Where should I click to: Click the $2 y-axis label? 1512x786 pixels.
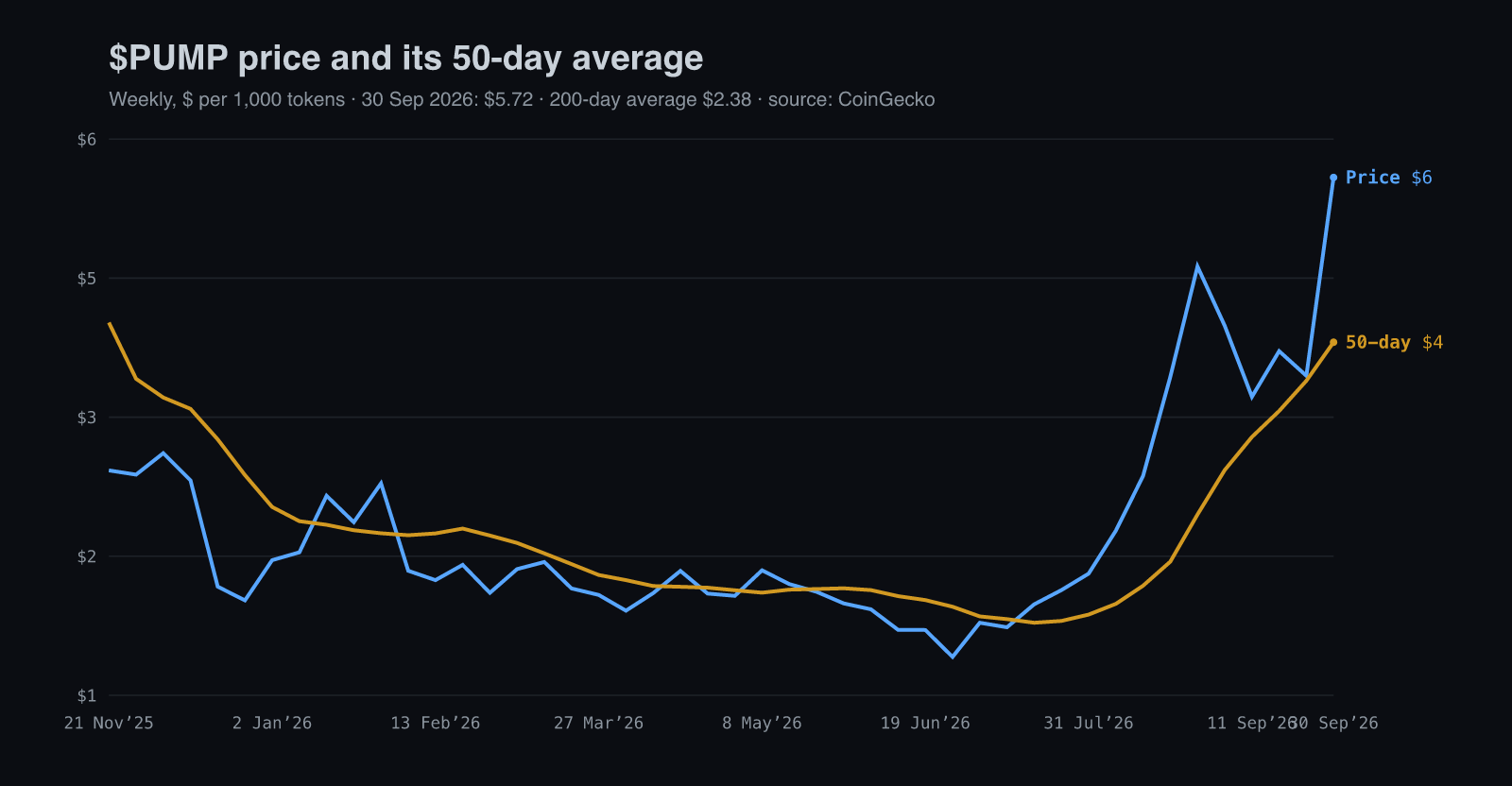[x=87, y=556]
